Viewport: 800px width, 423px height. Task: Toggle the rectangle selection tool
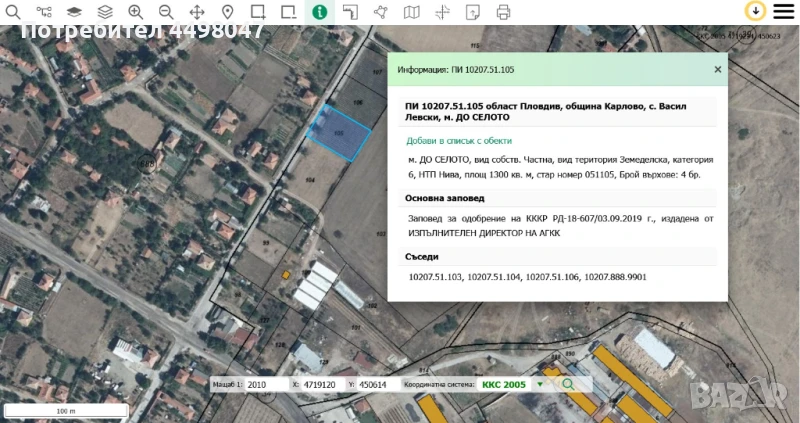click(x=258, y=12)
